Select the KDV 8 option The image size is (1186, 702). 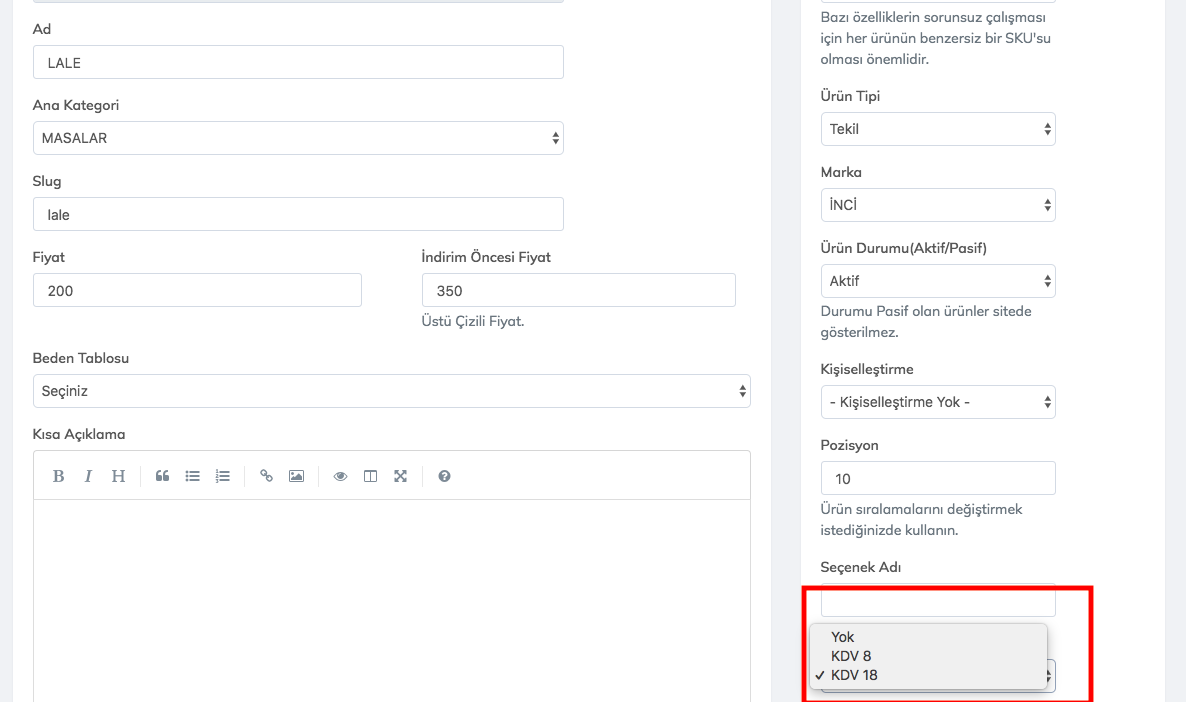tap(851, 656)
